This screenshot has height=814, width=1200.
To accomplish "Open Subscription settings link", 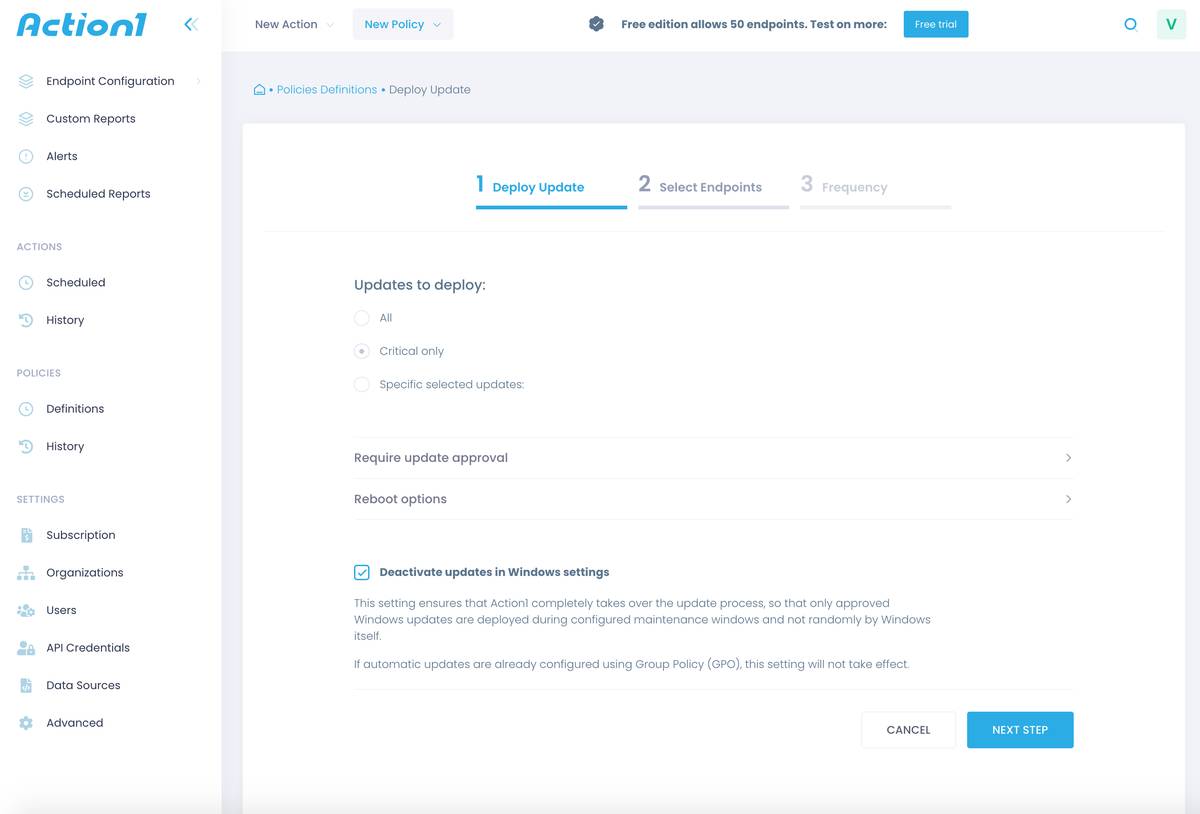I will click(81, 535).
